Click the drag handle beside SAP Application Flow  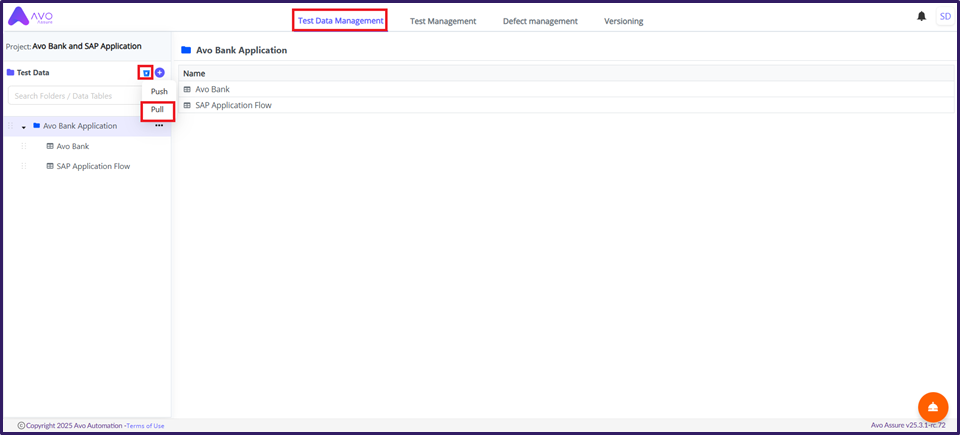coord(24,166)
